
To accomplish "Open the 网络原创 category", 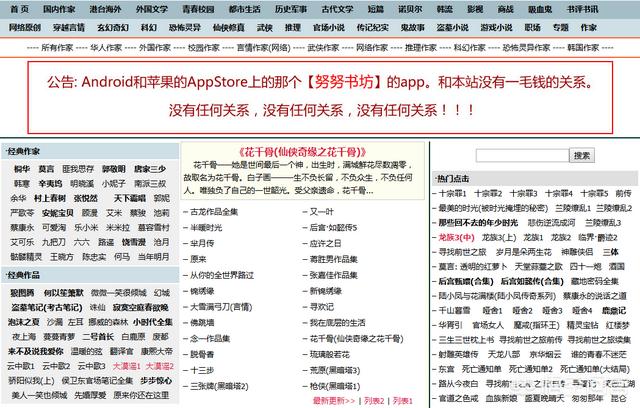I will coord(24,27).
